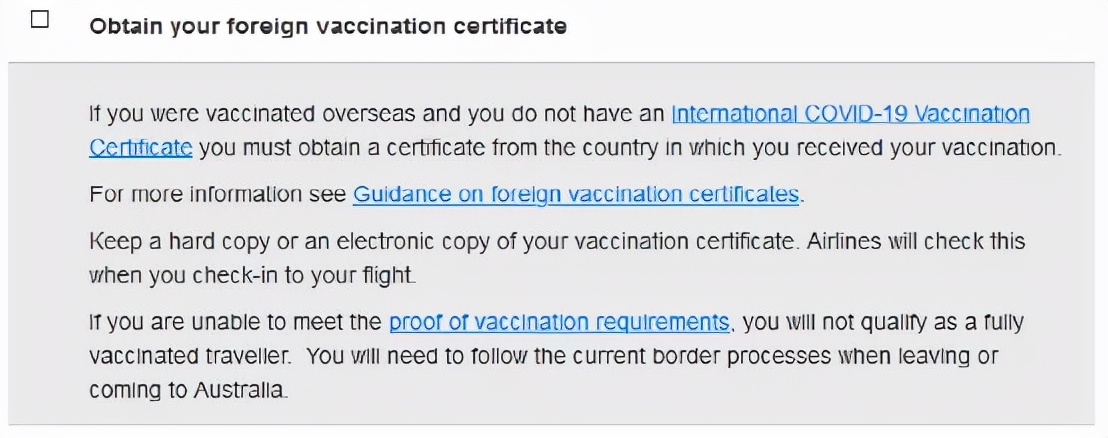Screen dimensions: 1108x438
Task: Click the 'coming to Australia' text
Action: click(188, 389)
